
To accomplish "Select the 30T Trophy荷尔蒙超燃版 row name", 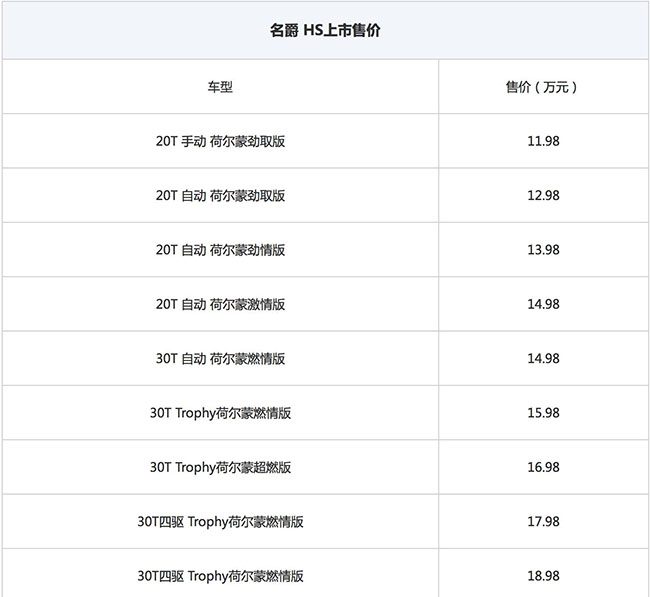I will pos(220,467).
